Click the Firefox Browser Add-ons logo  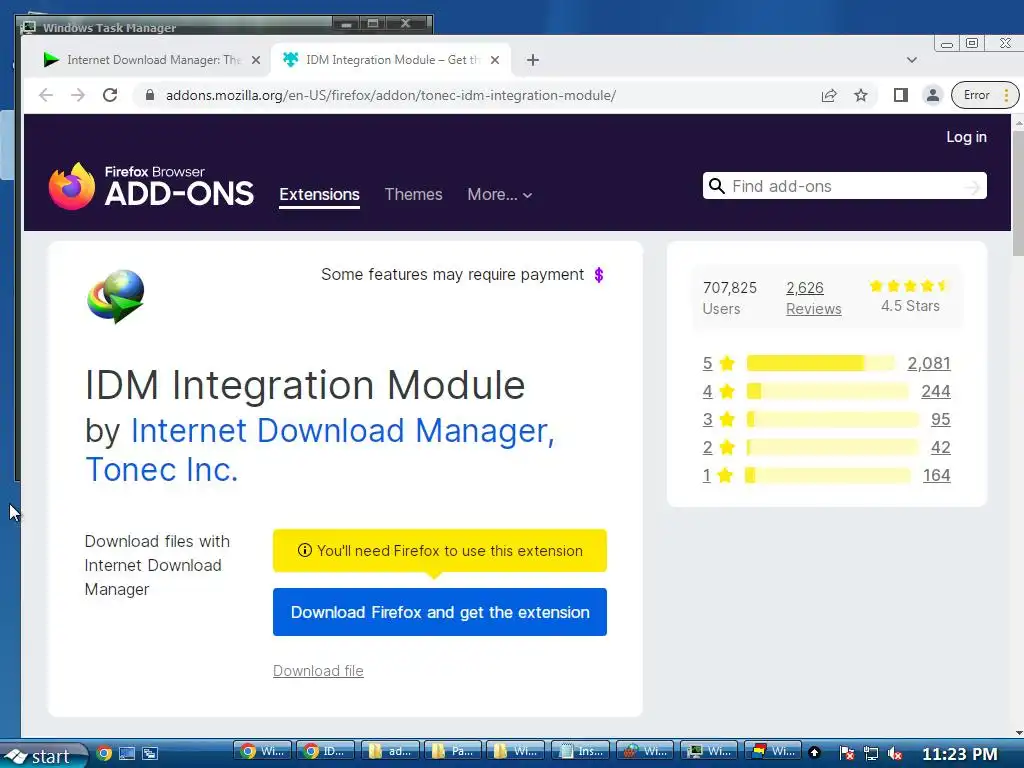tap(151, 186)
